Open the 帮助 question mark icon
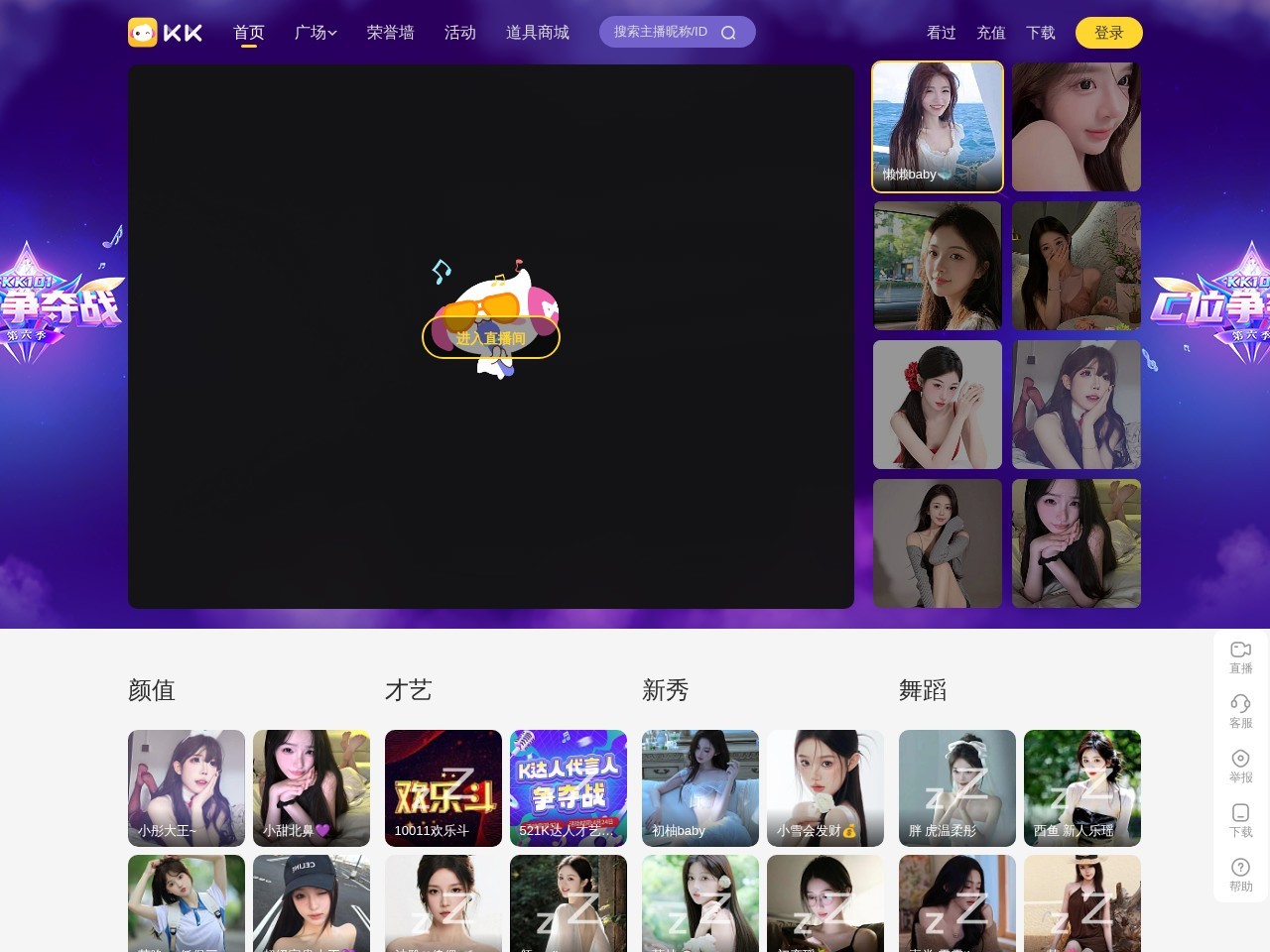1270x952 pixels. pos(1240,868)
